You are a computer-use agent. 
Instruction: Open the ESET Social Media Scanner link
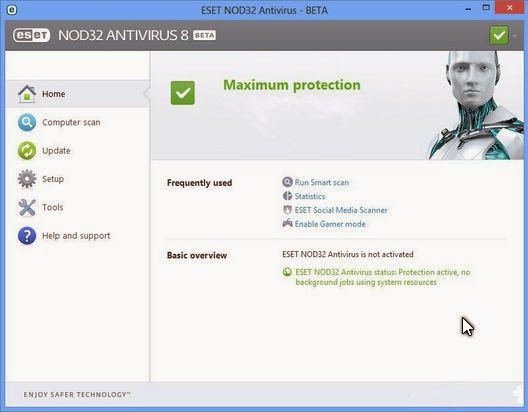(x=341, y=210)
